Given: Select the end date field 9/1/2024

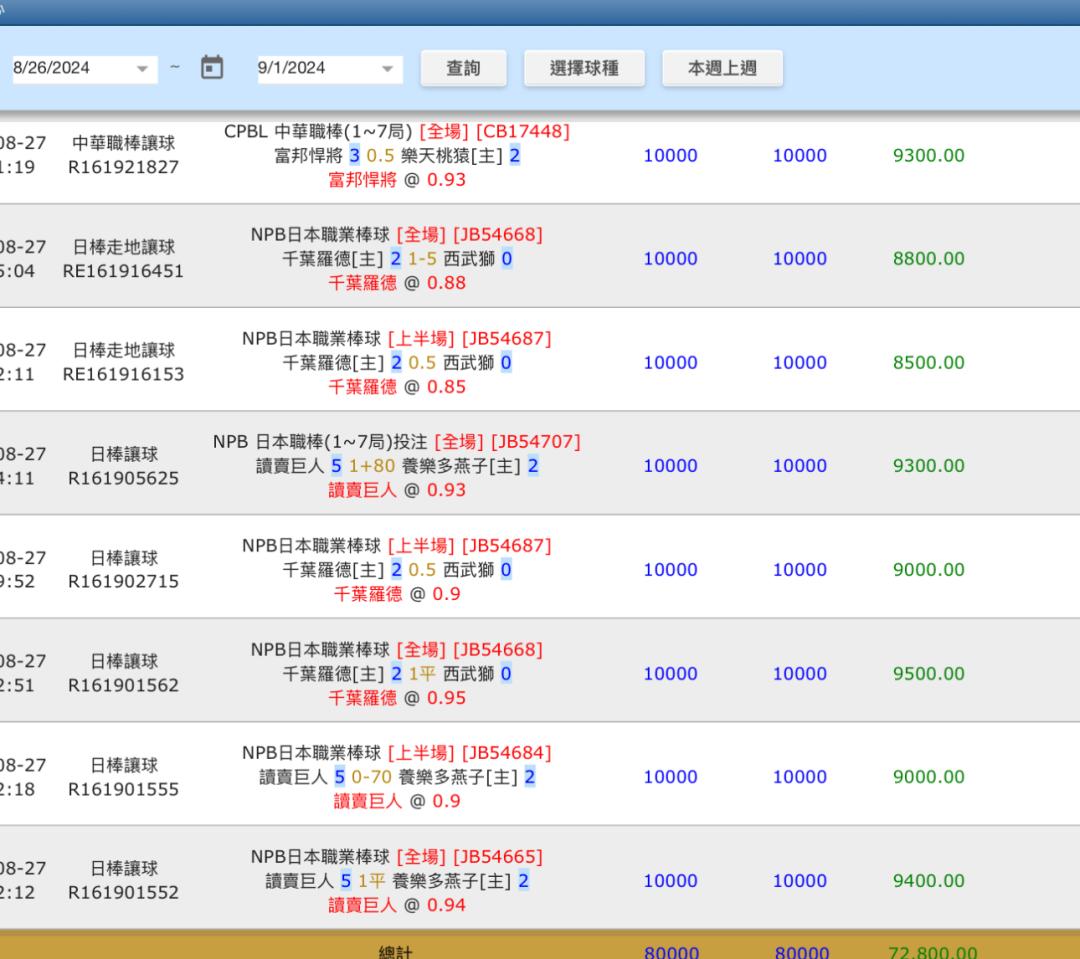Looking at the screenshot, I should click(x=330, y=69).
